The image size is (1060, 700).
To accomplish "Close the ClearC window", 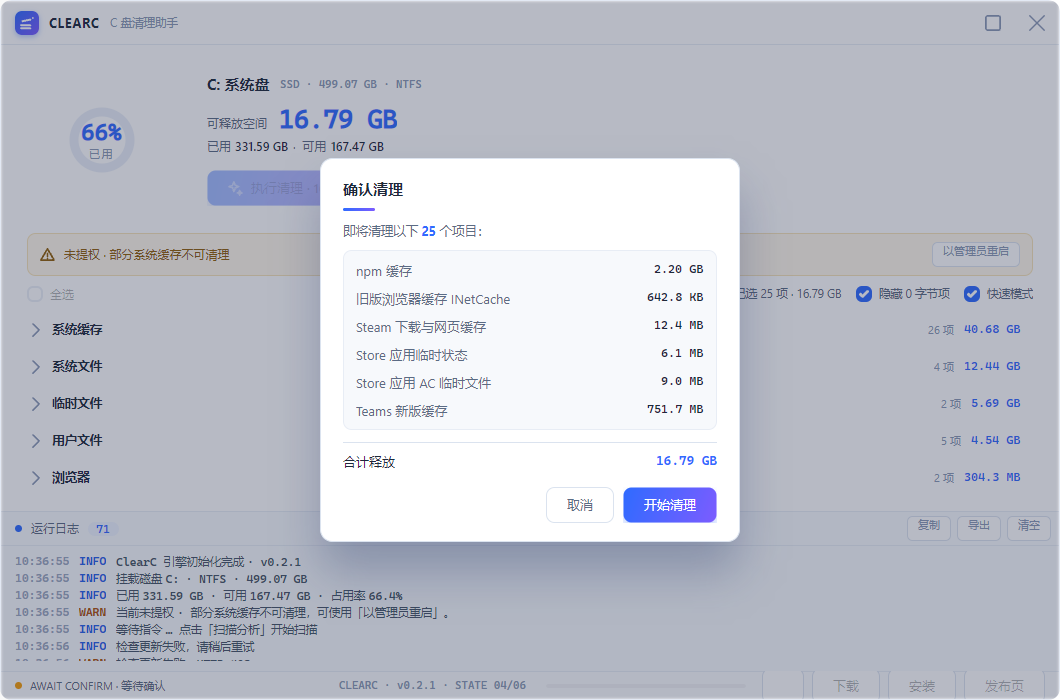I will [1036, 23].
